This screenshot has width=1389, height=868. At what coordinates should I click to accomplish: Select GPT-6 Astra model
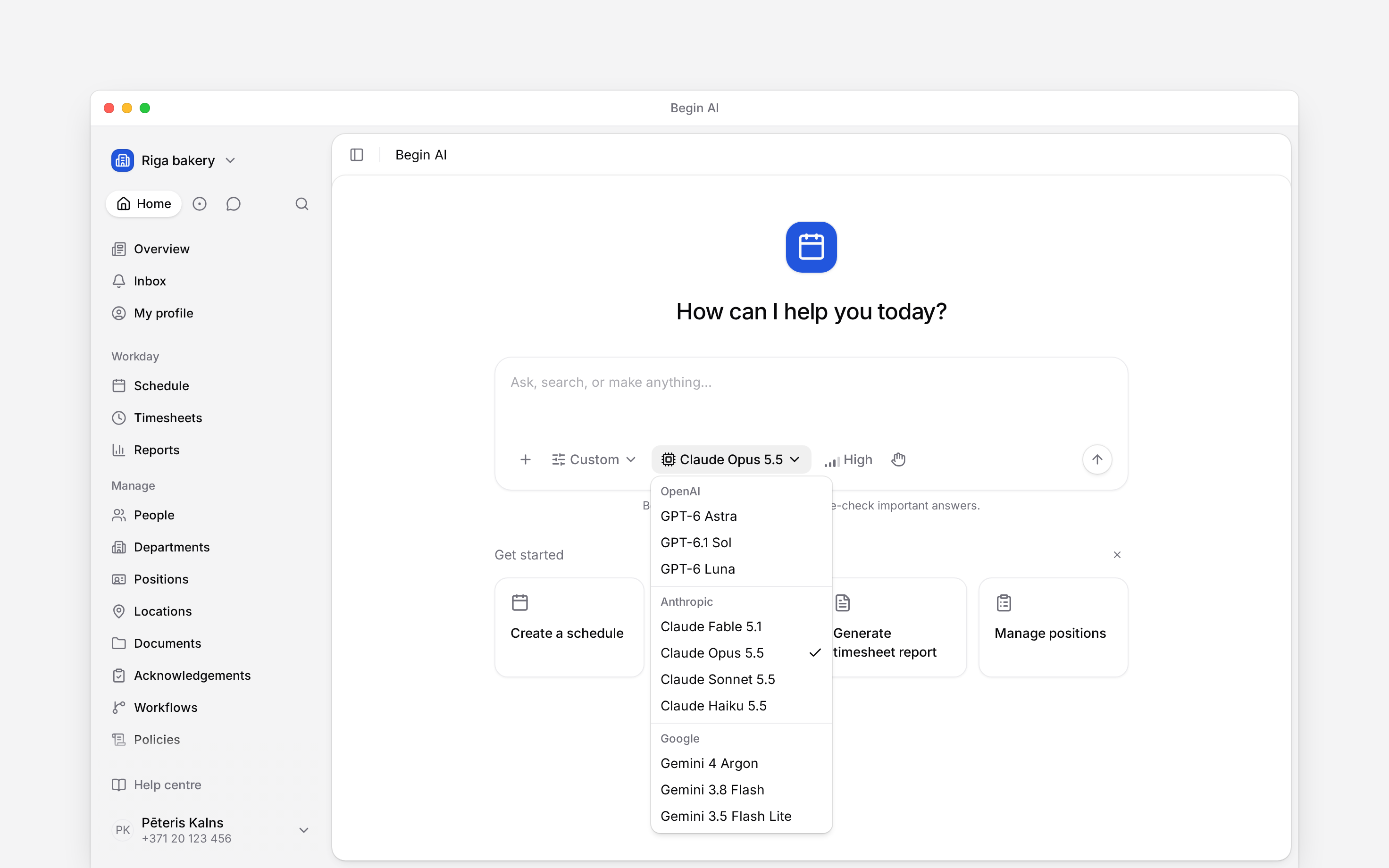coord(741,516)
